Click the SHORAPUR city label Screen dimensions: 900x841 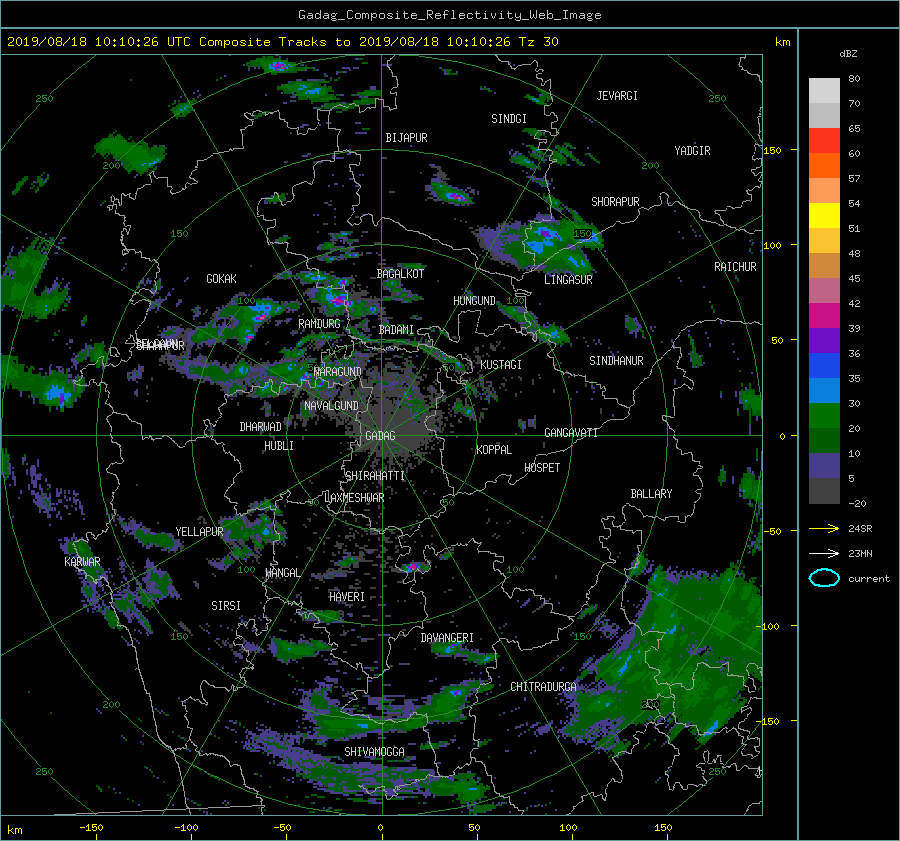click(615, 202)
